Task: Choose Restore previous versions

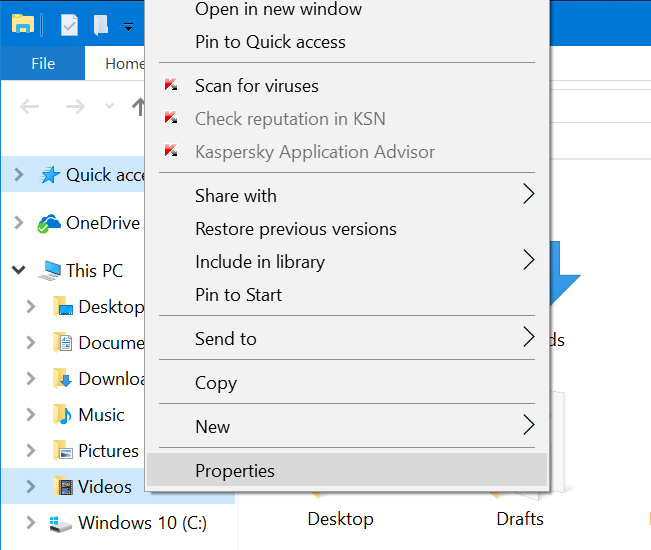Action: (347, 229)
